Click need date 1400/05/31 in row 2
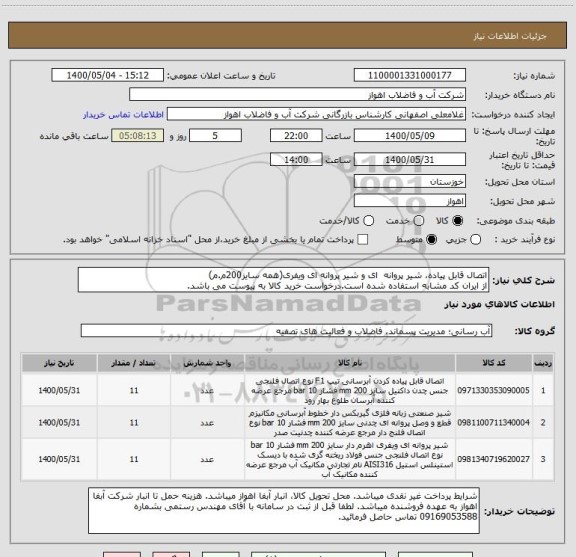The image size is (576, 557). (59, 423)
